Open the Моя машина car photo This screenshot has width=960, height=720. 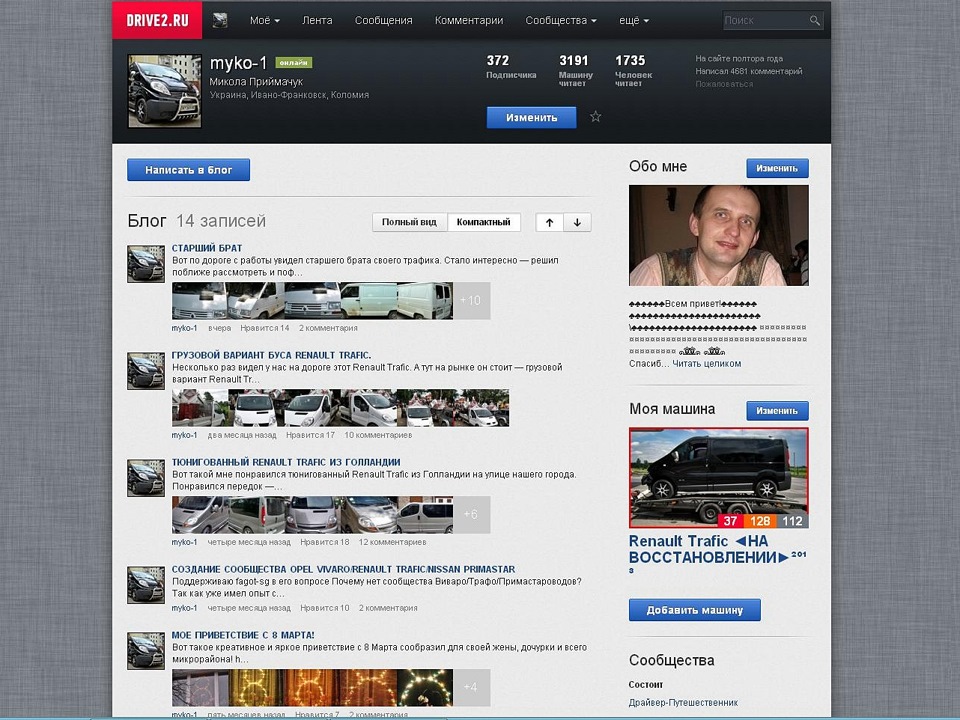pos(719,478)
